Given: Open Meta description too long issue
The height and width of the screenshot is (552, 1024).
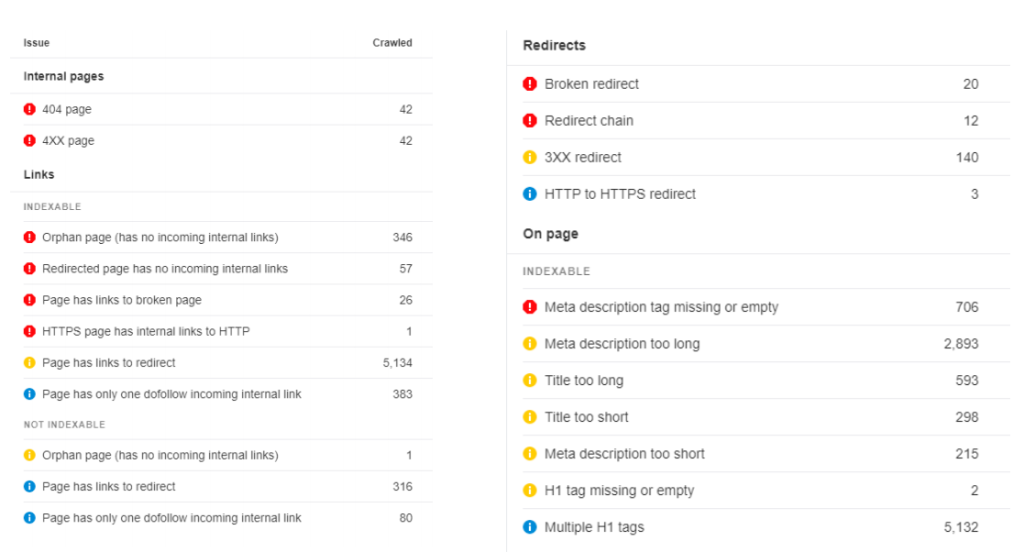Looking at the screenshot, I should point(621,344).
